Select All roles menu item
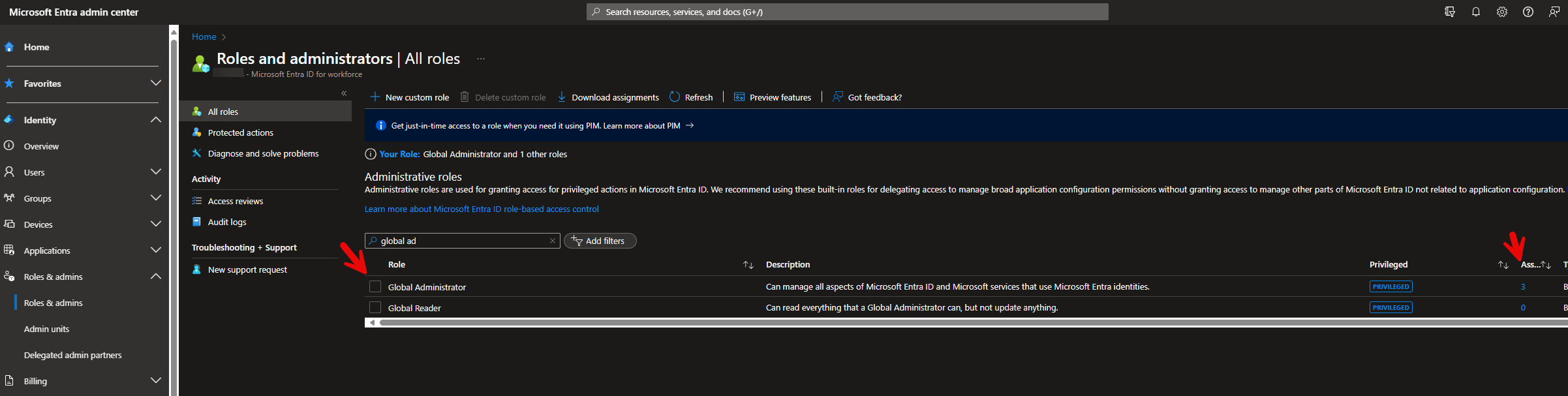Viewport: 1568px width, 396px height. tap(266, 112)
